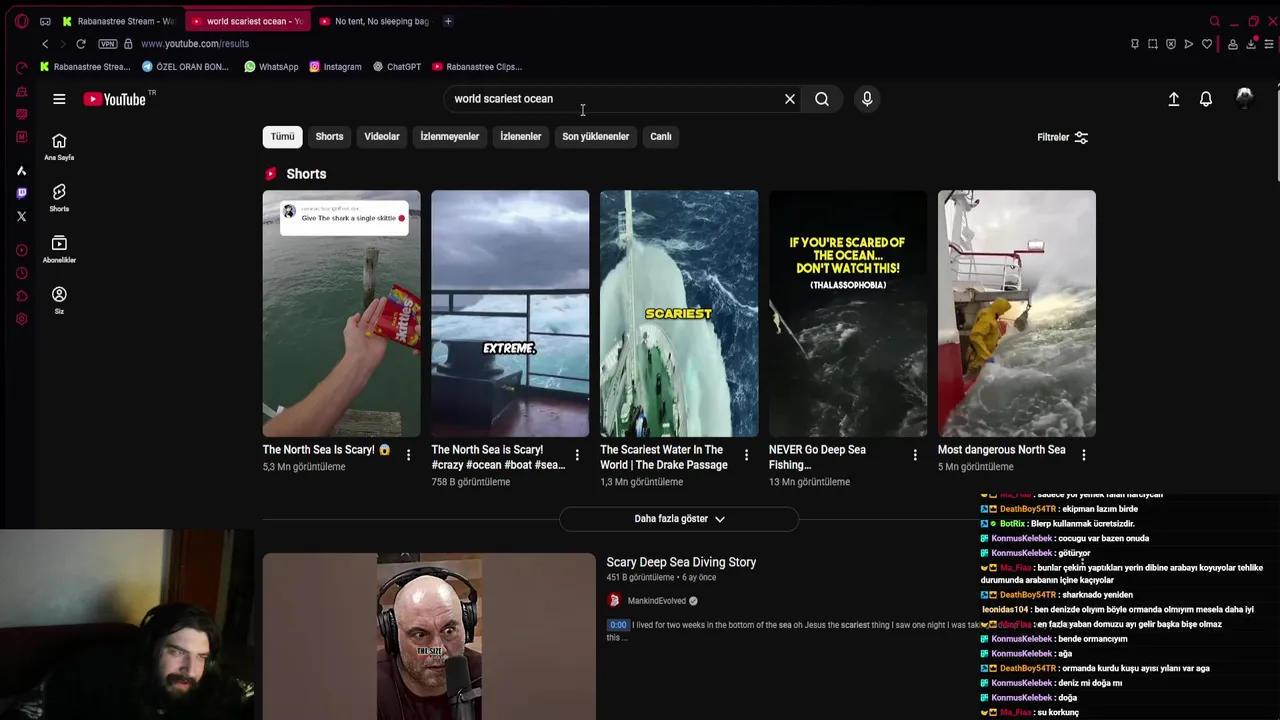
Task: Select the Shorts filter chip
Action: click(329, 137)
